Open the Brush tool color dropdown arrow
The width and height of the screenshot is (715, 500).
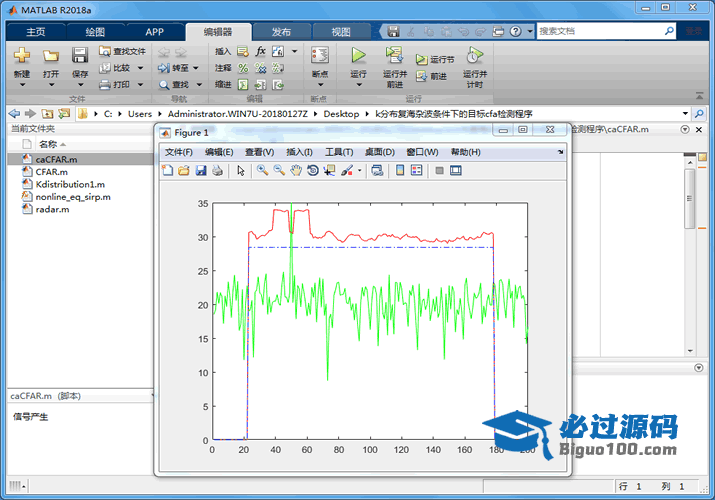point(359,171)
